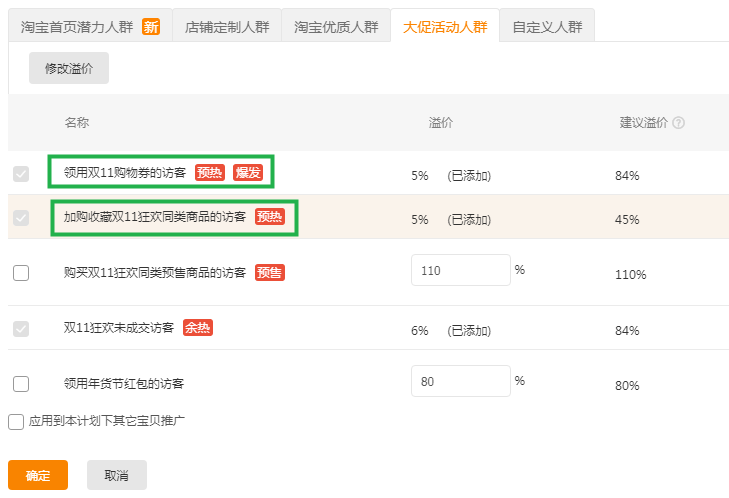Click the row name 双11狂欢未成交访客
Image resolution: width=729 pixels, height=498 pixels.
119,328
